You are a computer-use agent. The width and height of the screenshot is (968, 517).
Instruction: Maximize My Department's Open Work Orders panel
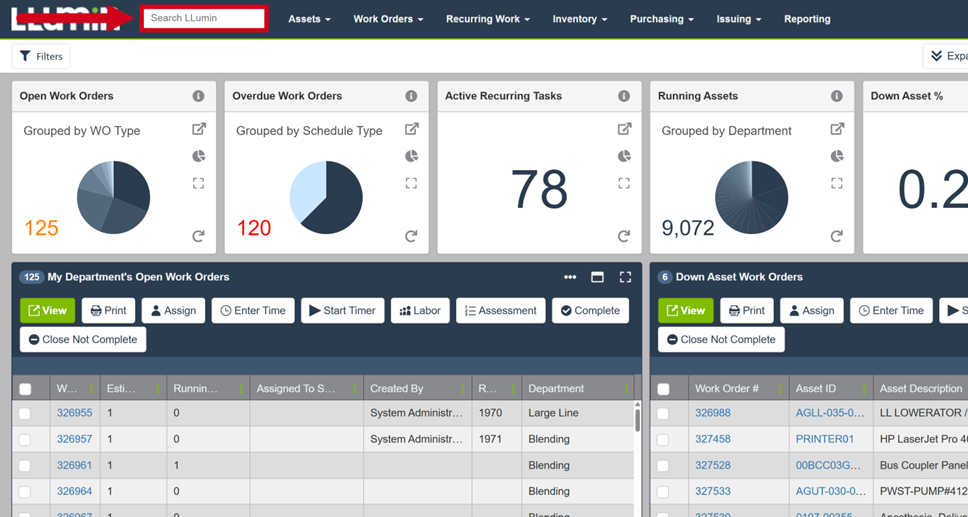[x=597, y=277]
